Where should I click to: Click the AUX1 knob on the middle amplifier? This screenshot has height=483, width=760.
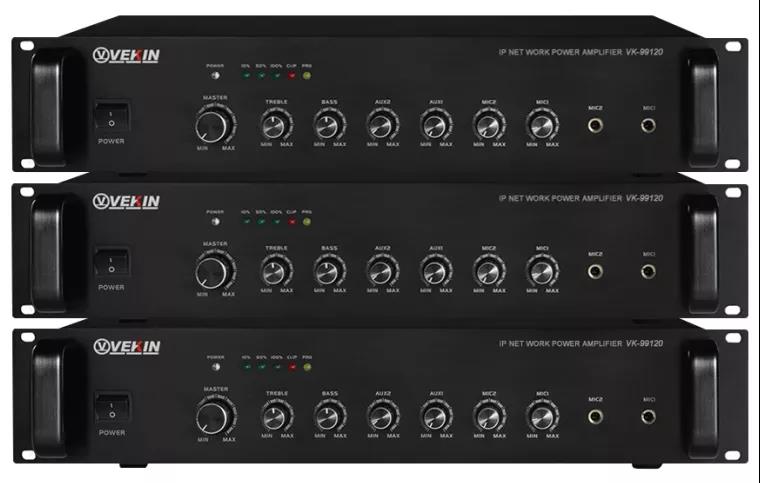pos(436,272)
